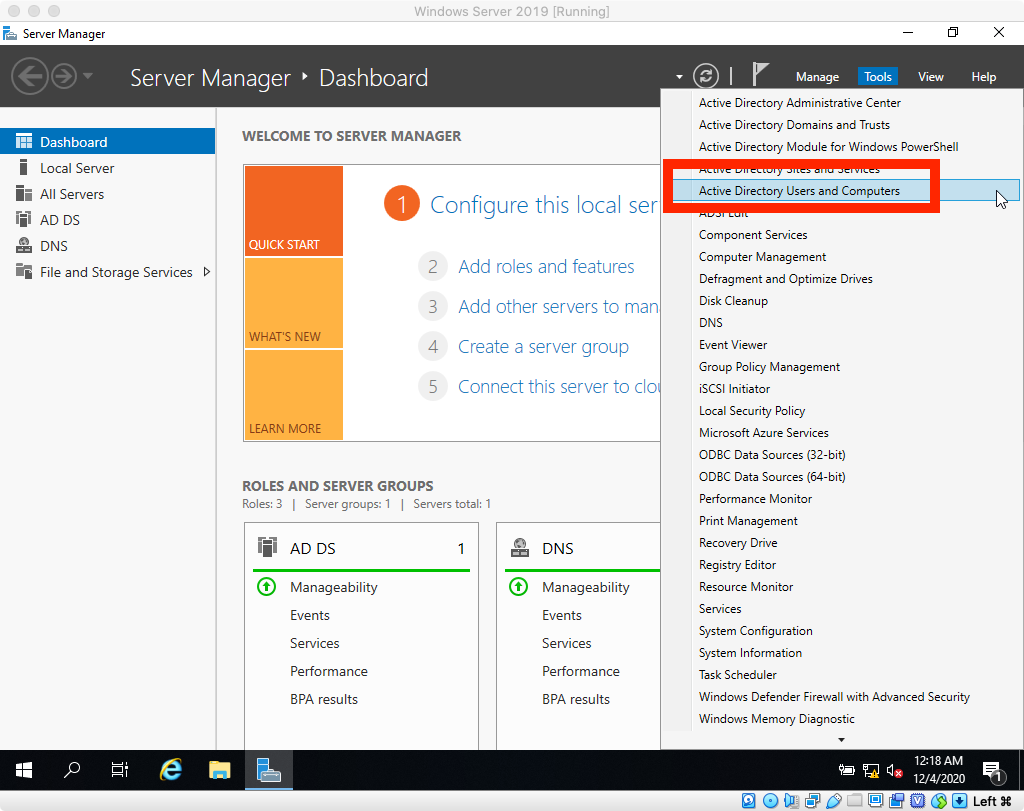The height and width of the screenshot is (811, 1024).
Task: Open the View menu
Action: (x=931, y=77)
